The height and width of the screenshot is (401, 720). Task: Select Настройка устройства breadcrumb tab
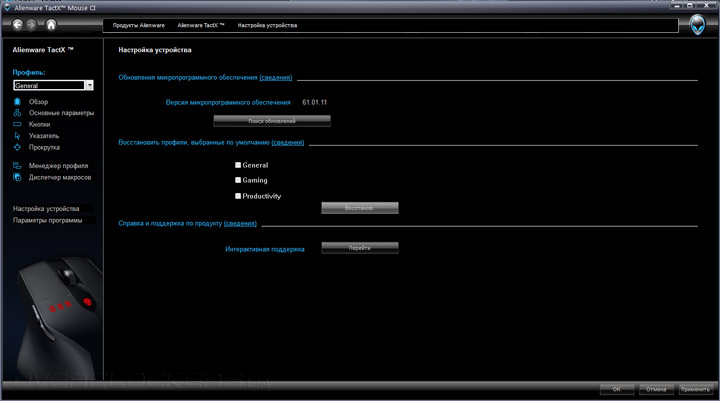tap(267, 25)
